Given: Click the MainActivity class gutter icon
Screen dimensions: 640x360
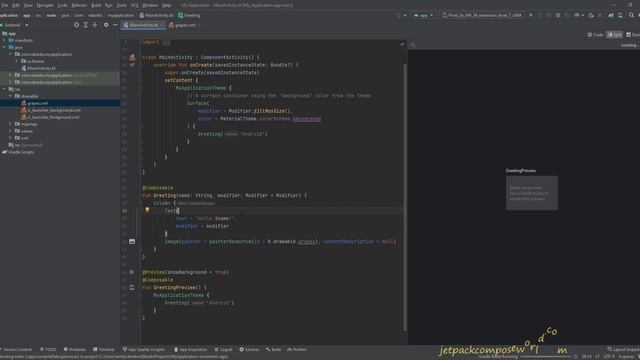Looking at the screenshot, I should 132,58.
